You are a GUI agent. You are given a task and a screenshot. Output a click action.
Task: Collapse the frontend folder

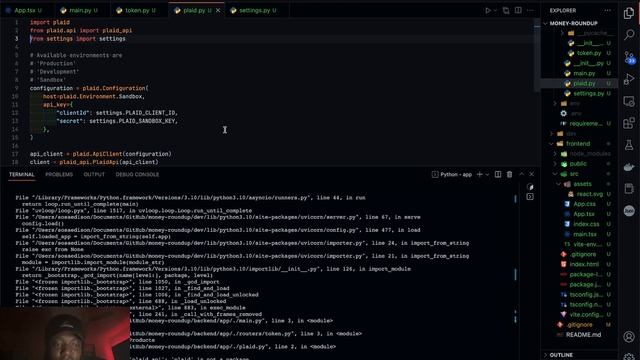tap(551, 144)
